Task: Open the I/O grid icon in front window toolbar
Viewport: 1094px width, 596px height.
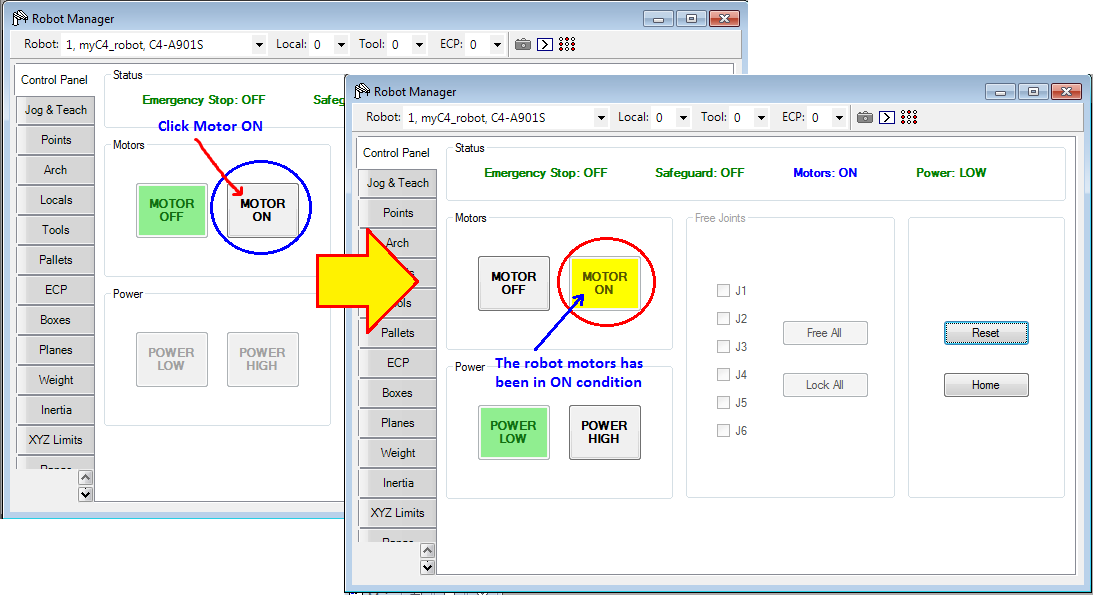Action: tap(909, 117)
